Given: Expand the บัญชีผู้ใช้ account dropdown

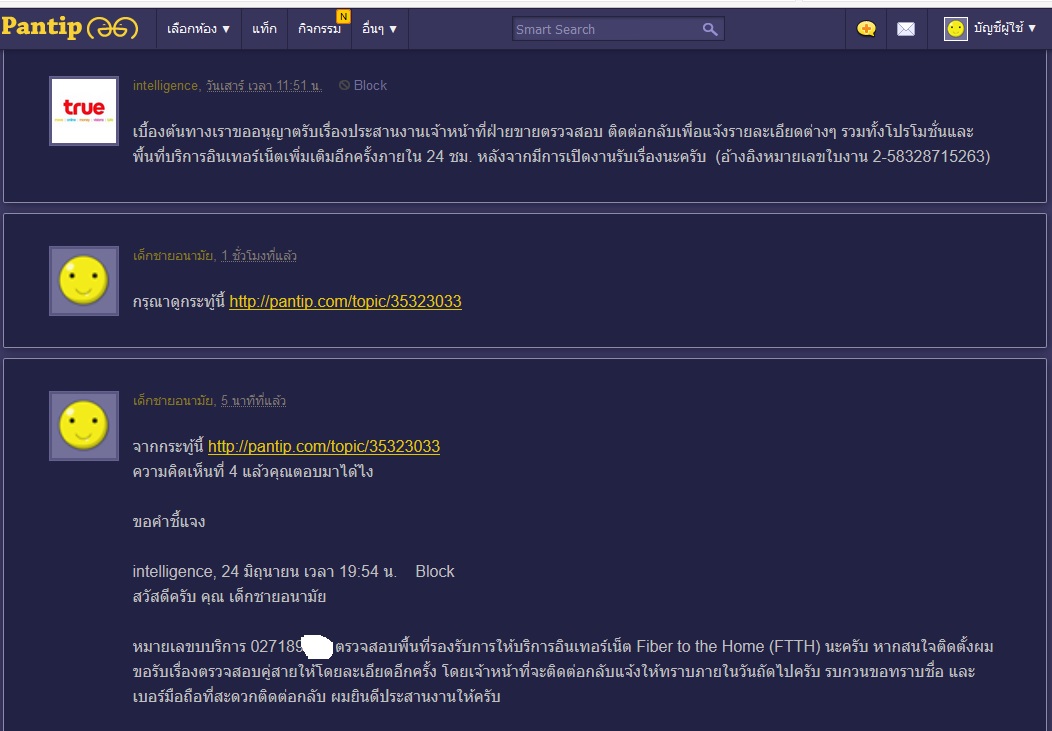Looking at the screenshot, I should click(1005, 28).
